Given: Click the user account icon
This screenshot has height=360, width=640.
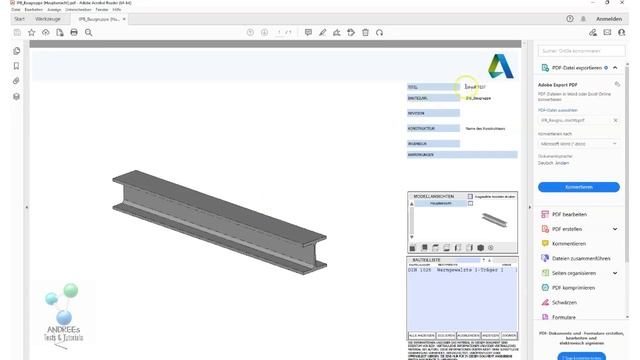Looking at the screenshot, I should click(622, 32).
